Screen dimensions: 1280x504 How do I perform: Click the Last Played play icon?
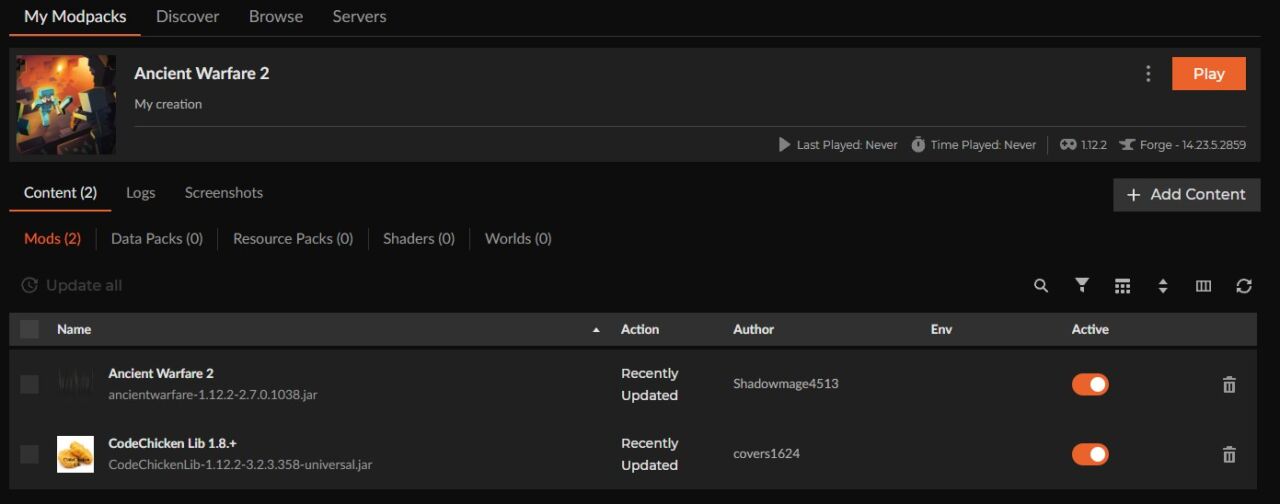tap(784, 145)
